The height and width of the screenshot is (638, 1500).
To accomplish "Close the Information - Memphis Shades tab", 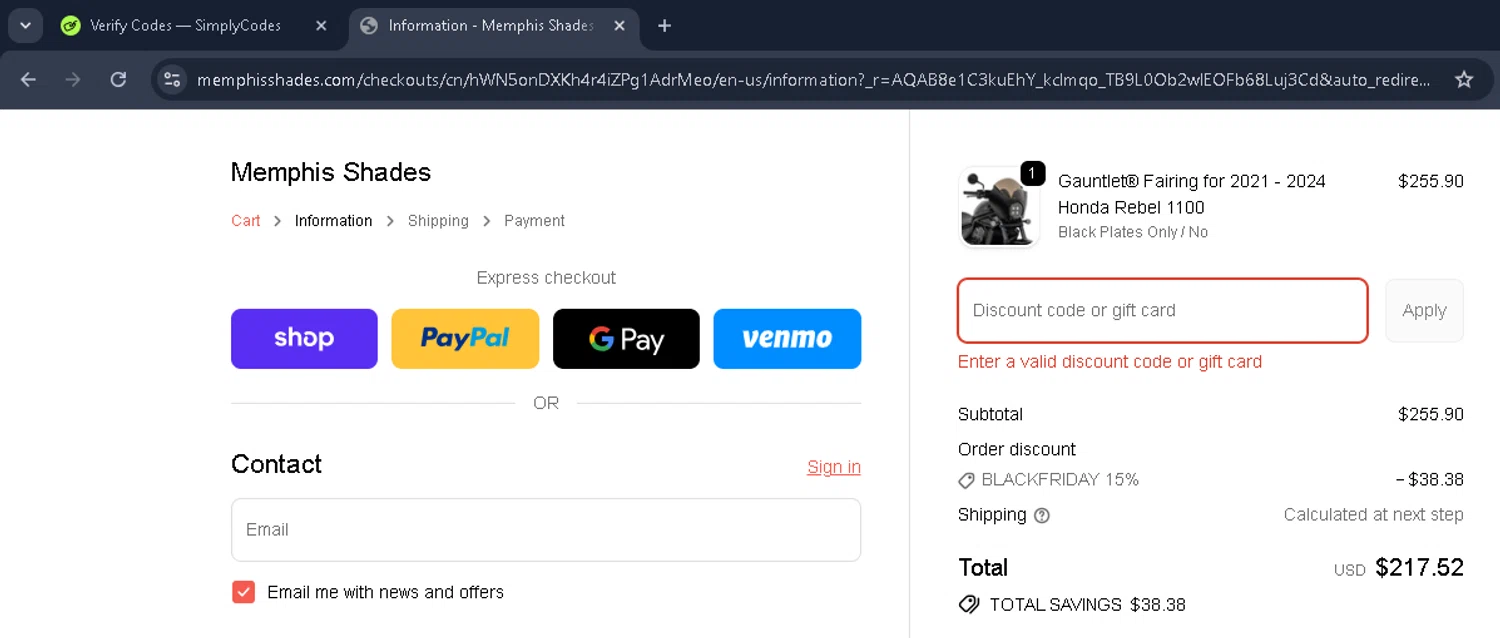I will tap(619, 26).
